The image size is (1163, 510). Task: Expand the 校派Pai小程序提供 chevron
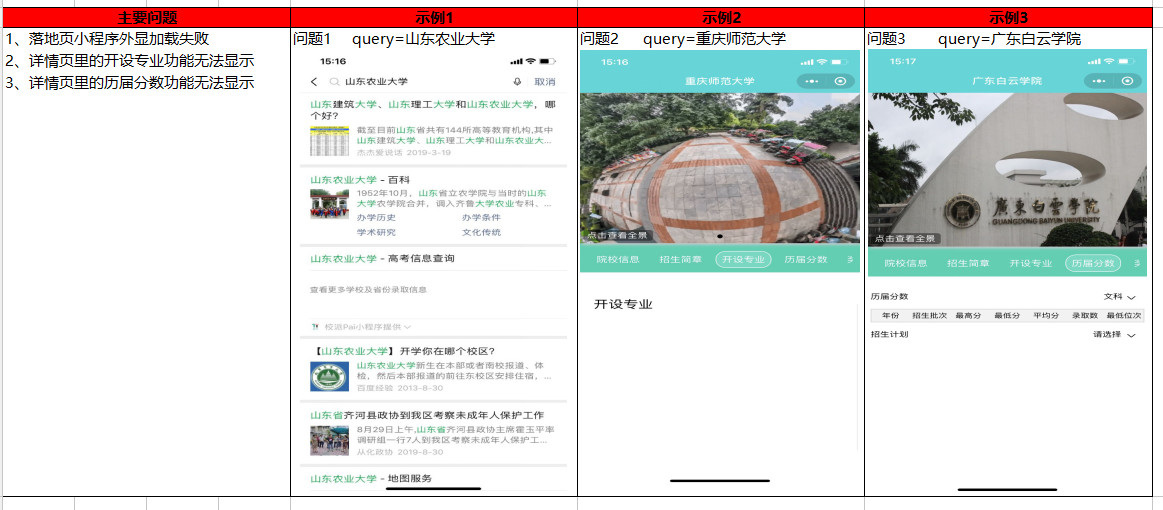coord(408,326)
